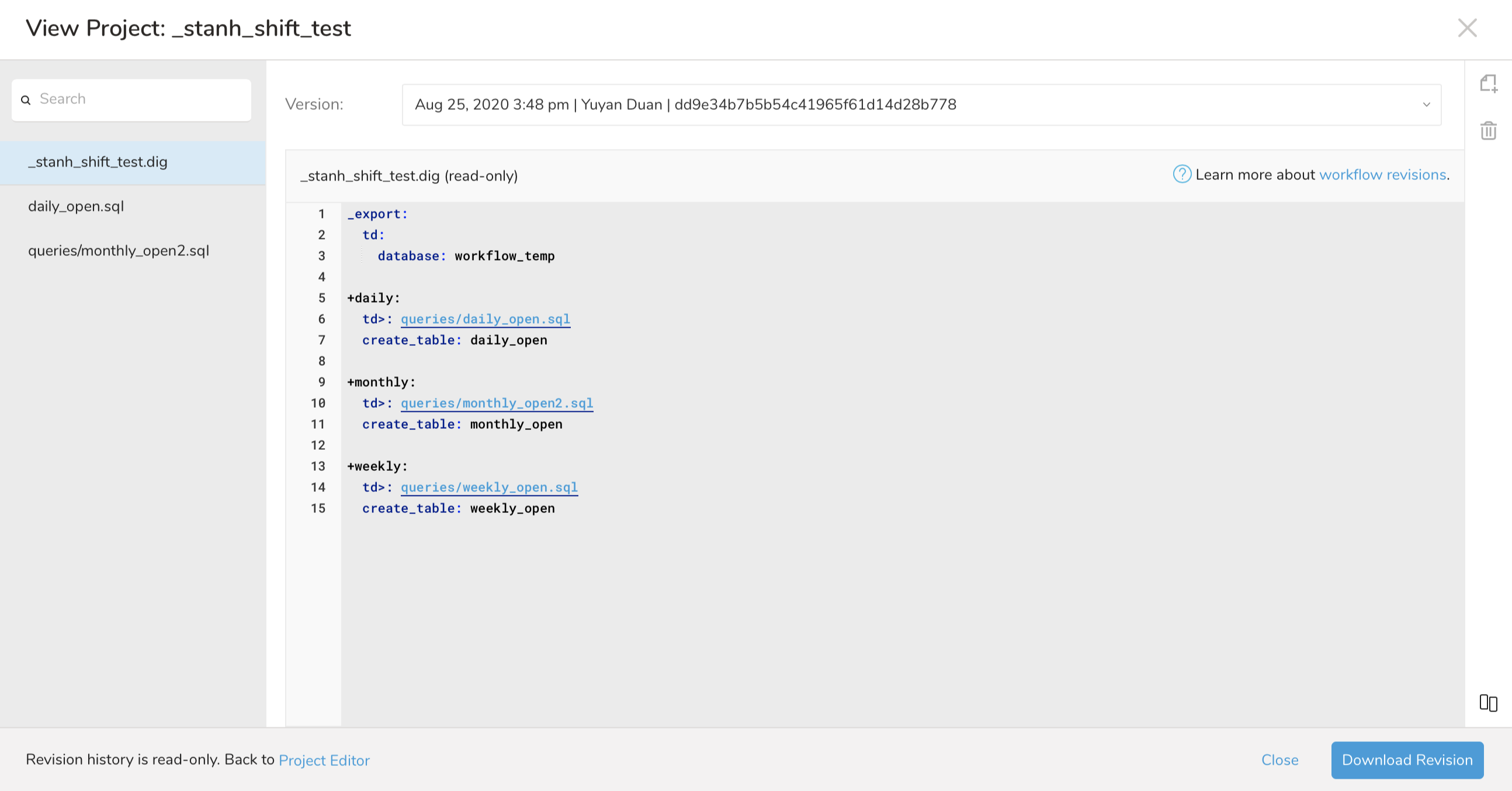This screenshot has width=1512, height=791.
Task: Close the View Project dialog with X
Action: (1467, 27)
